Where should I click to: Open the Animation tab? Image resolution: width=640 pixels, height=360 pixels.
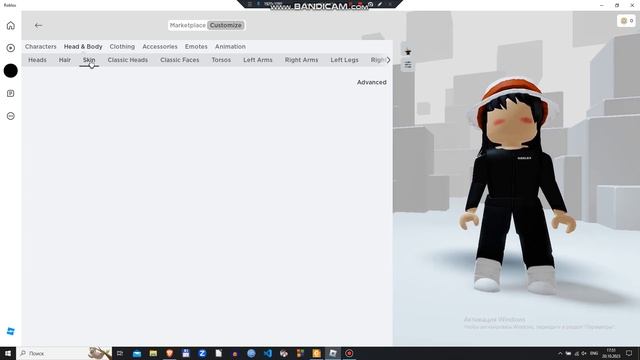[x=230, y=47]
